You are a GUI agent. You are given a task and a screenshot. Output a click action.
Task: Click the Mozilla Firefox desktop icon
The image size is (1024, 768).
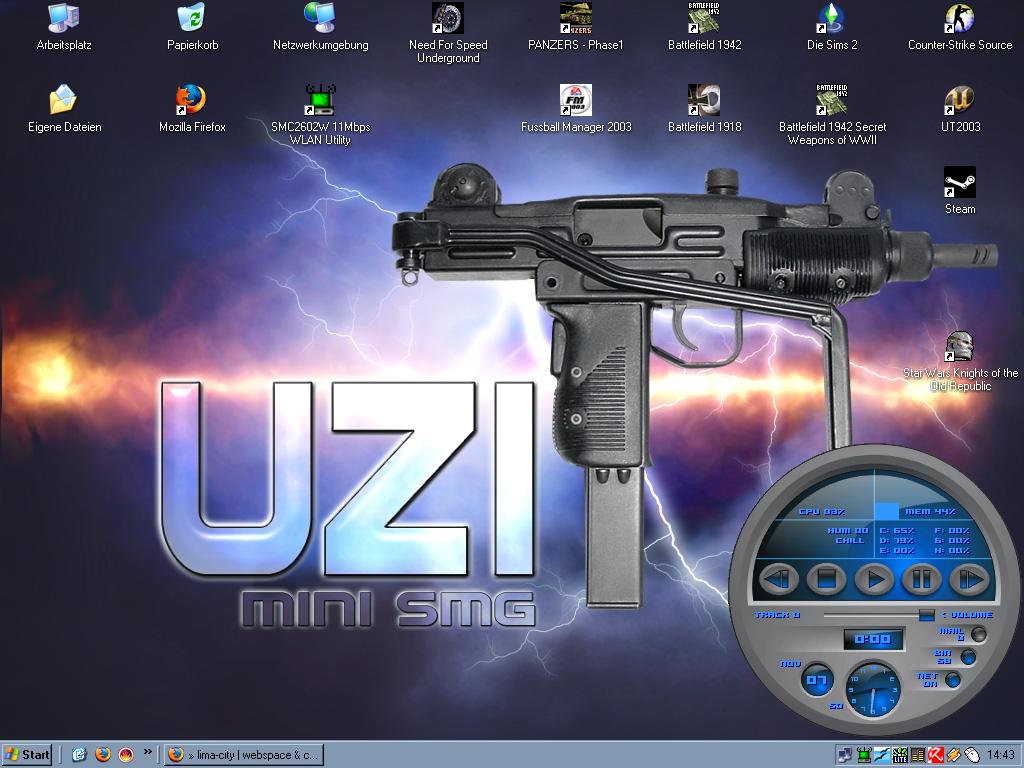tap(191, 100)
